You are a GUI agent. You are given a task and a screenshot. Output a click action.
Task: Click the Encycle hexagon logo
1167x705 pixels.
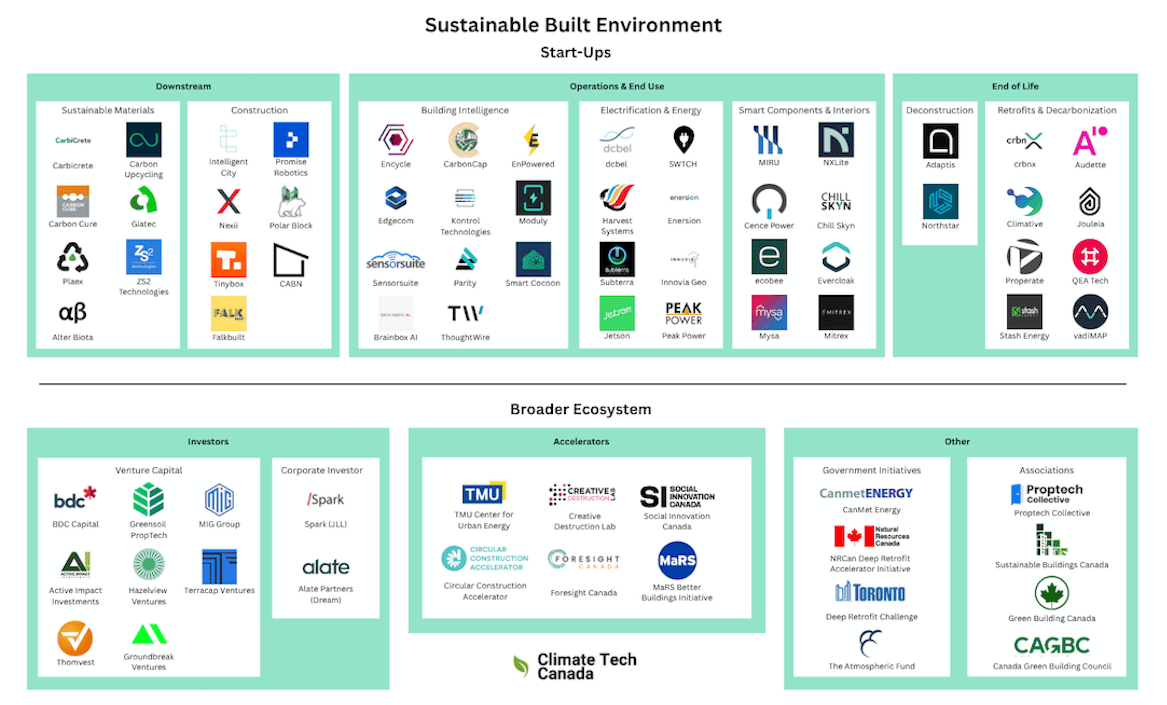click(x=396, y=140)
